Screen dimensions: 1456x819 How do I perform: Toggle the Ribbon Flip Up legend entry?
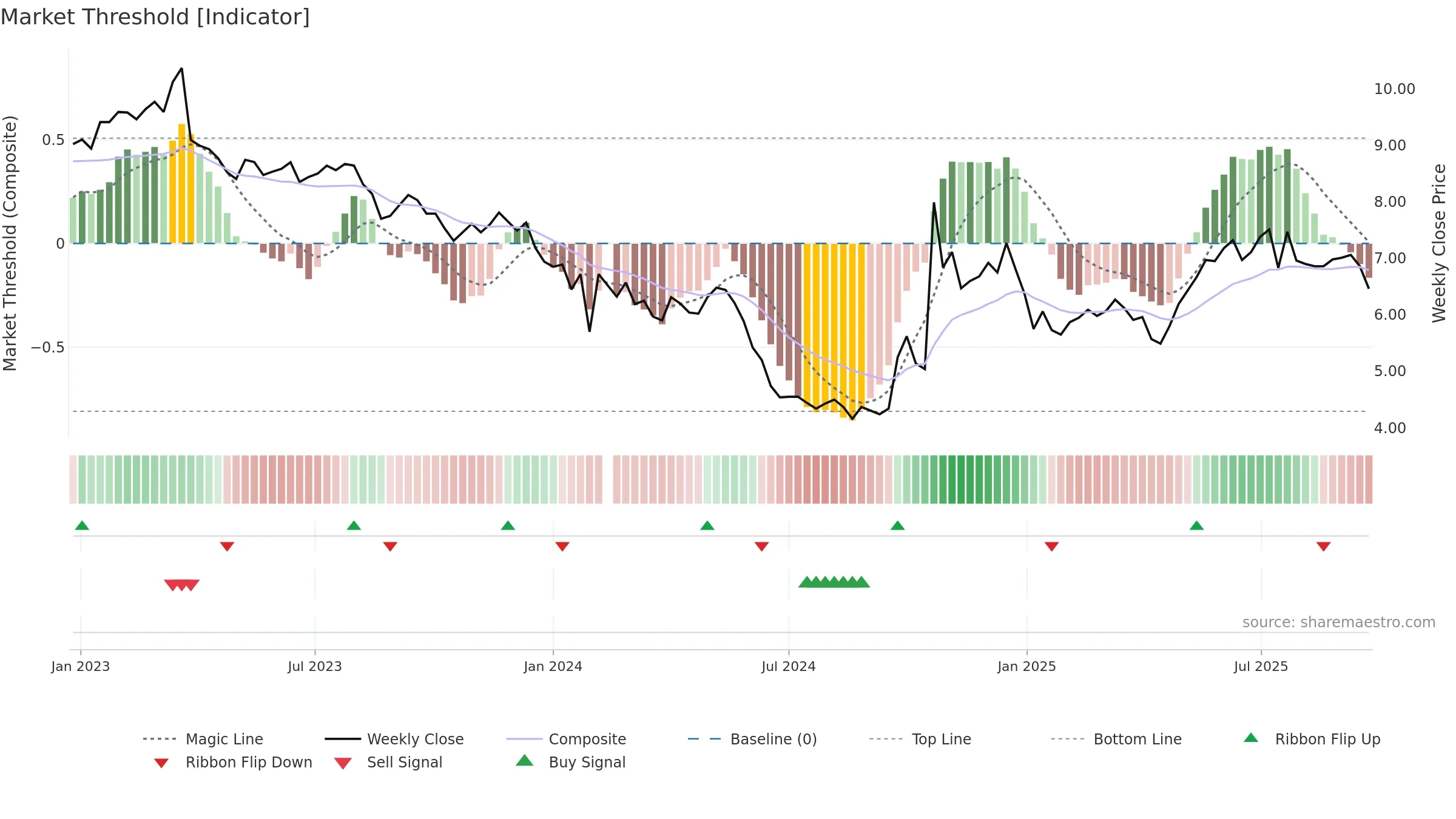1312,739
